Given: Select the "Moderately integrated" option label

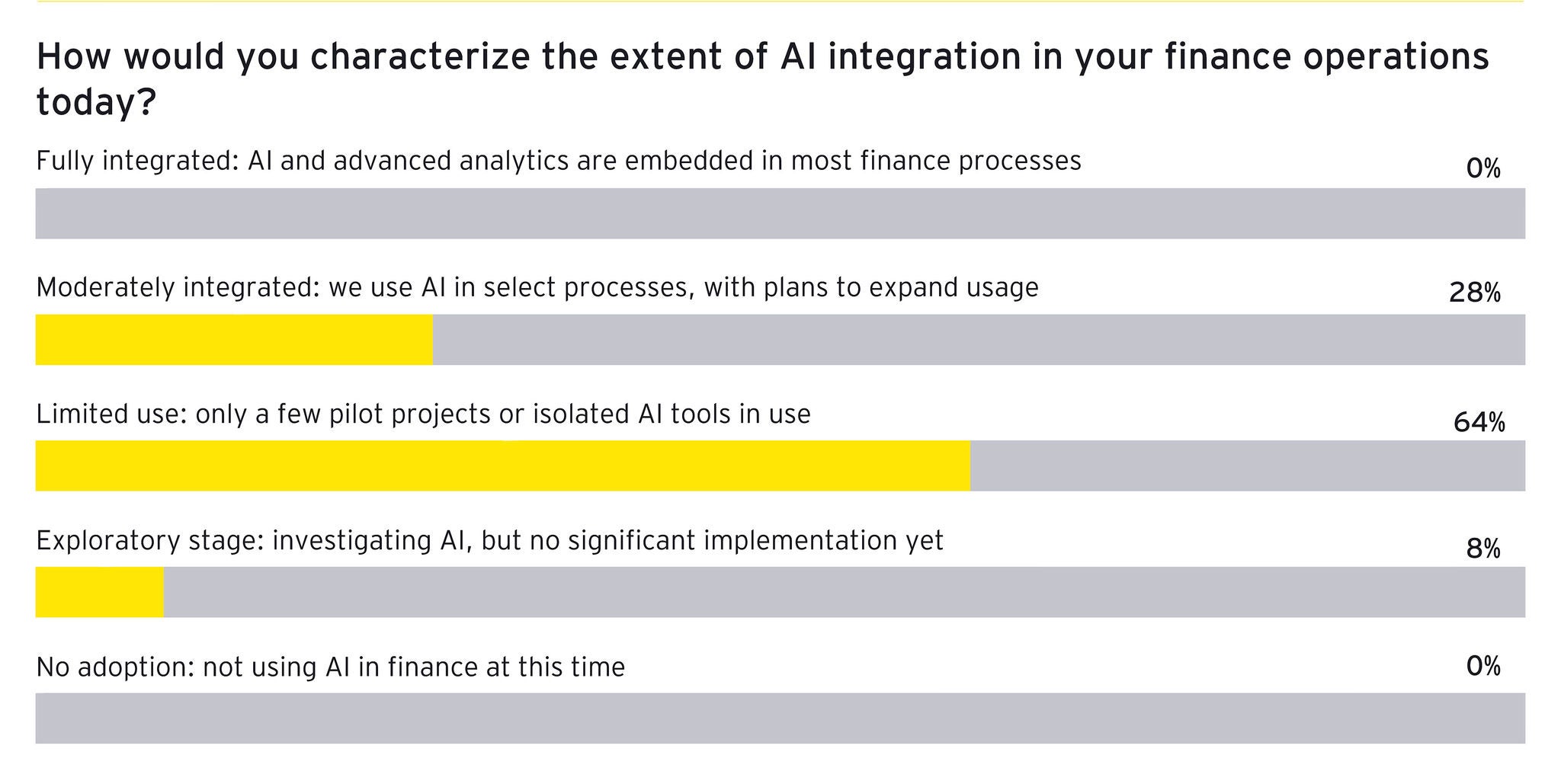Looking at the screenshot, I should [537, 287].
